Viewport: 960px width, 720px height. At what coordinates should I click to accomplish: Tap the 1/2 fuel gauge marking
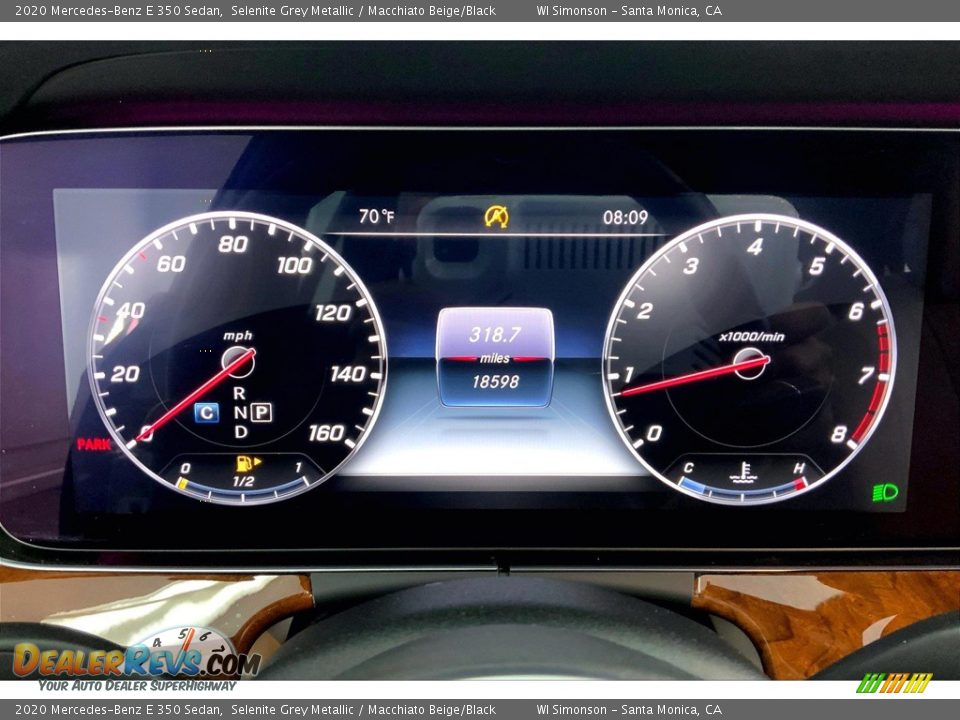tap(243, 481)
